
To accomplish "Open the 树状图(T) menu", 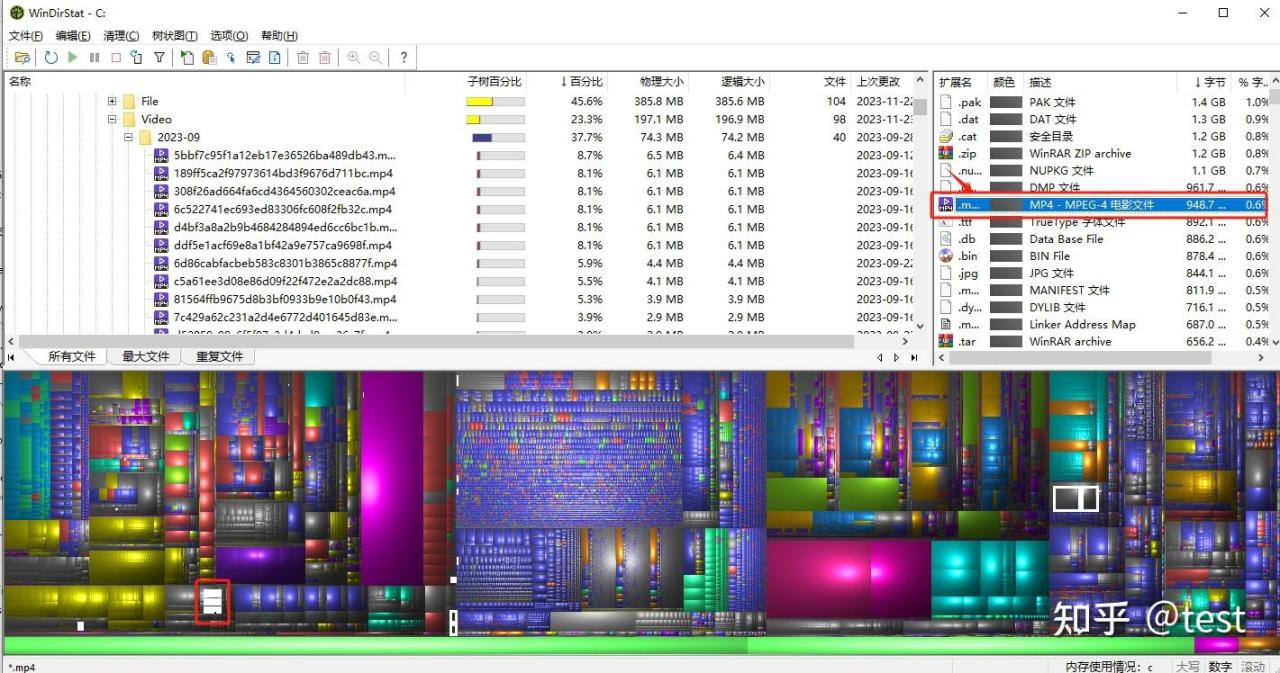I will pos(174,36).
